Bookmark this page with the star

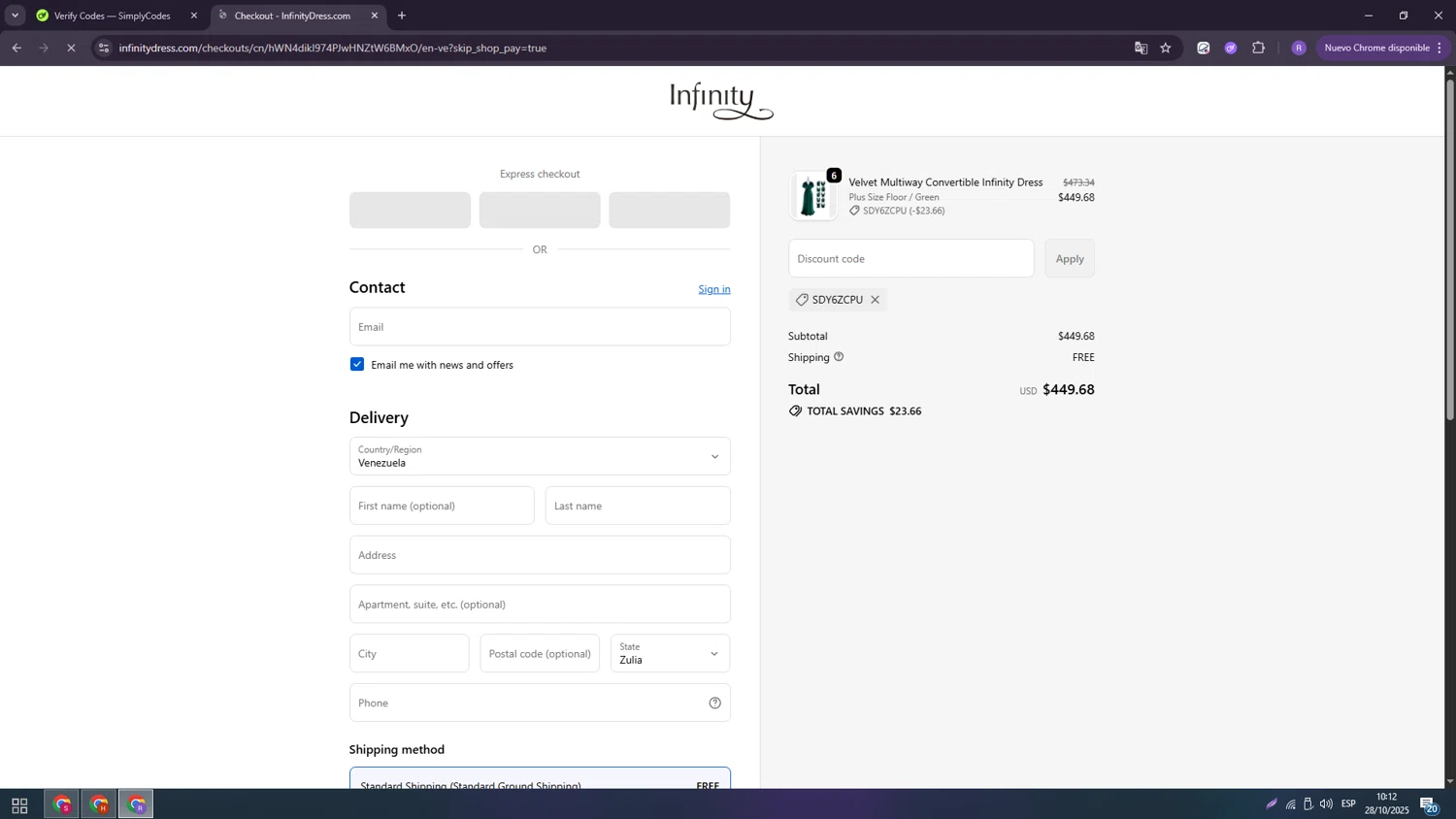tap(1166, 48)
